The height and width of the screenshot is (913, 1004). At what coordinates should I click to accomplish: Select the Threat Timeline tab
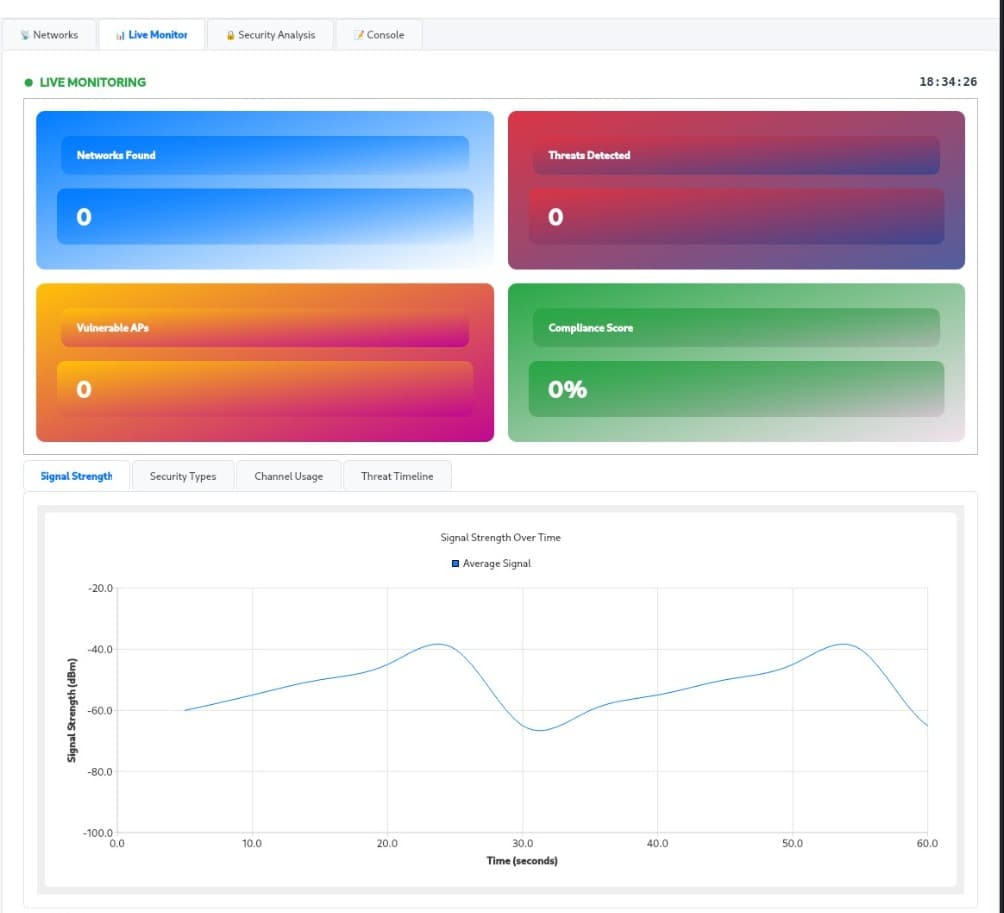tap(397, 476)
